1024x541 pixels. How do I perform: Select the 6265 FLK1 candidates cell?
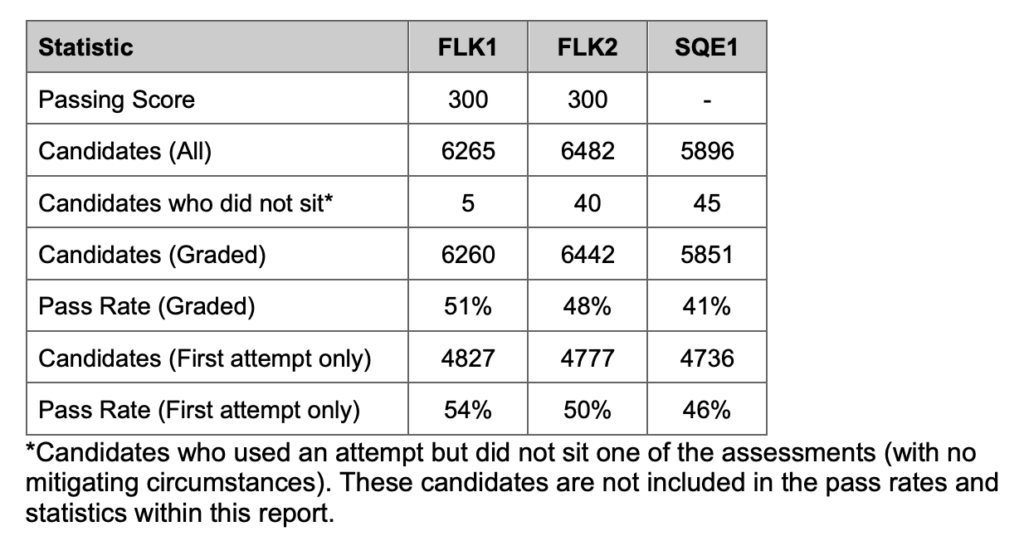point(468,152)
